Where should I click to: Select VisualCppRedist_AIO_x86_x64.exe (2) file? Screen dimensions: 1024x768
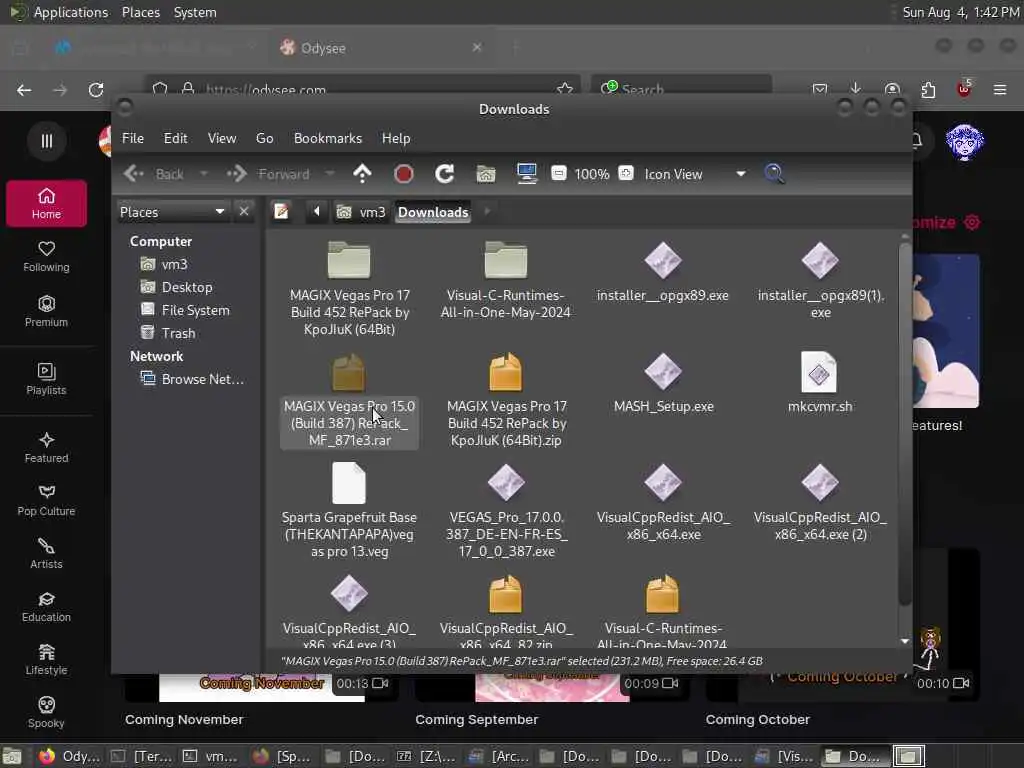coord(820,502)
